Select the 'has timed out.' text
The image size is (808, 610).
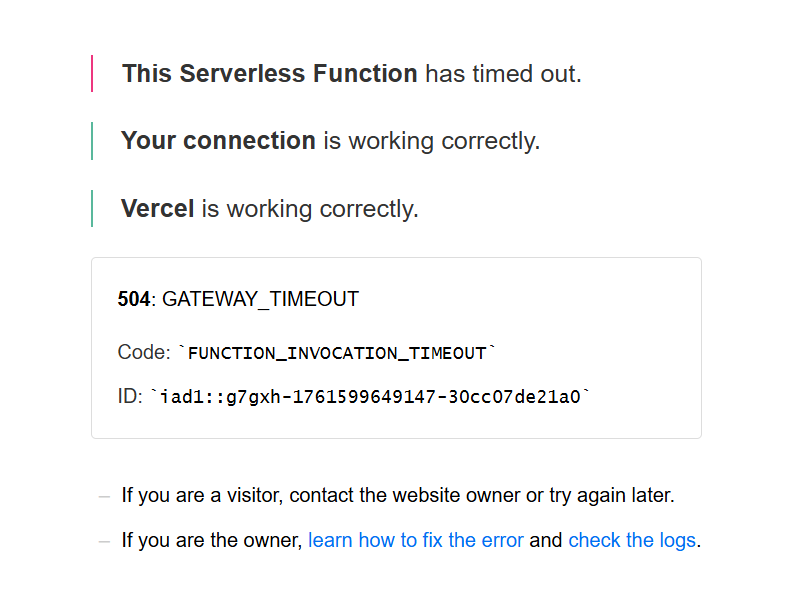(x=503, y=74)
